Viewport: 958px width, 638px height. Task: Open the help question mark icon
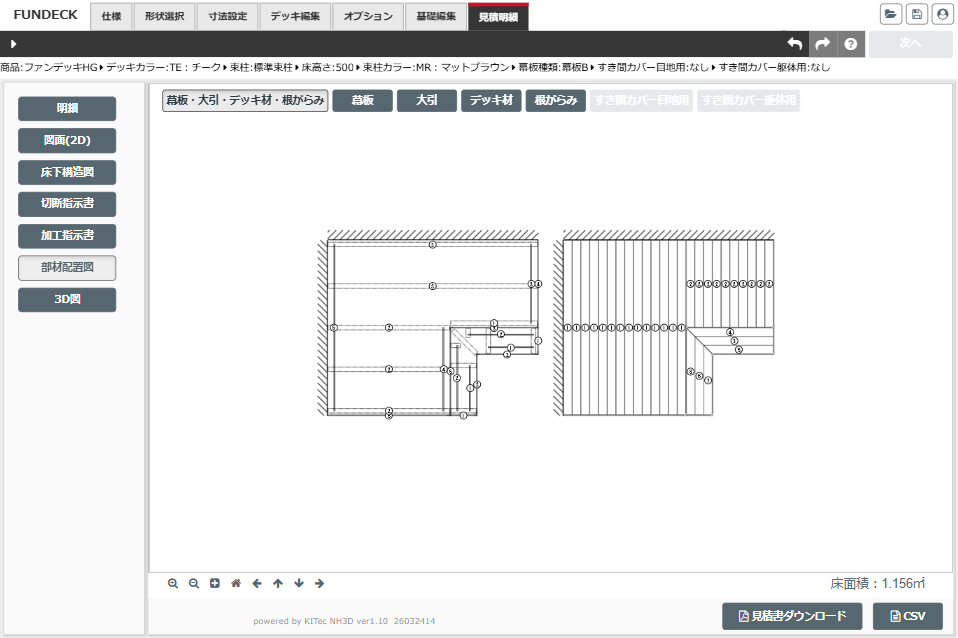pyautogui.click(x=851, y=44)
